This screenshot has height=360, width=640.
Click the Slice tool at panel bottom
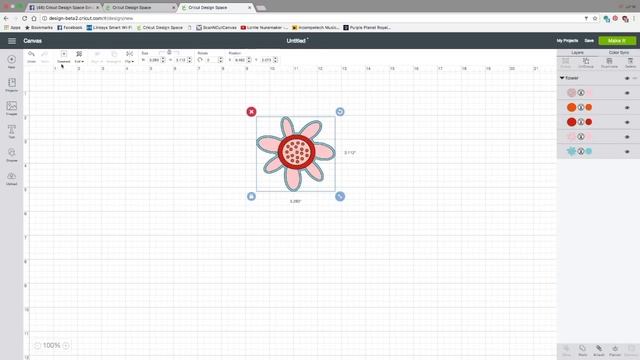point(566,351)
